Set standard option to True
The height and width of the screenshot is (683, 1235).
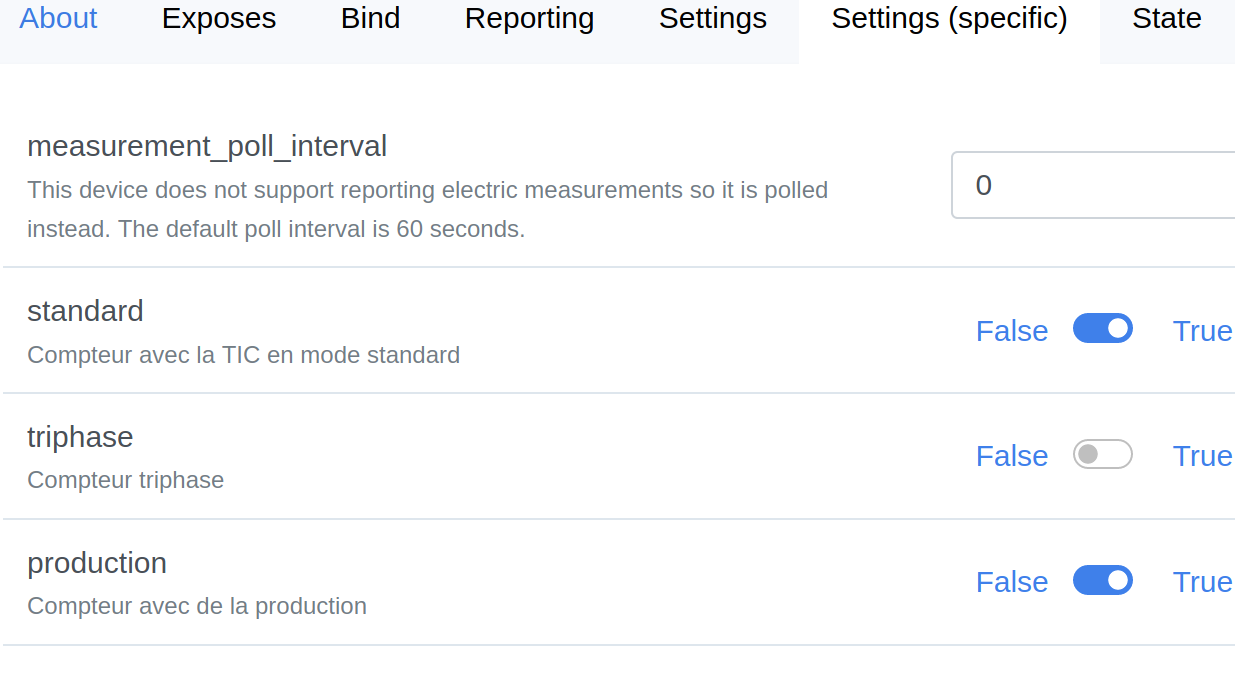1202,331
